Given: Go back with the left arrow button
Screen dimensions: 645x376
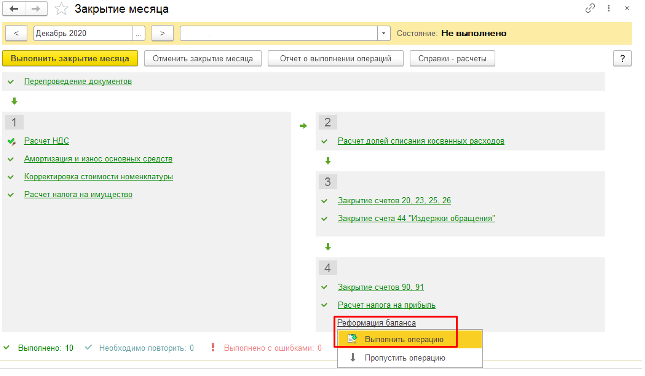Looking at the screenshot, I should pos(14,9).
